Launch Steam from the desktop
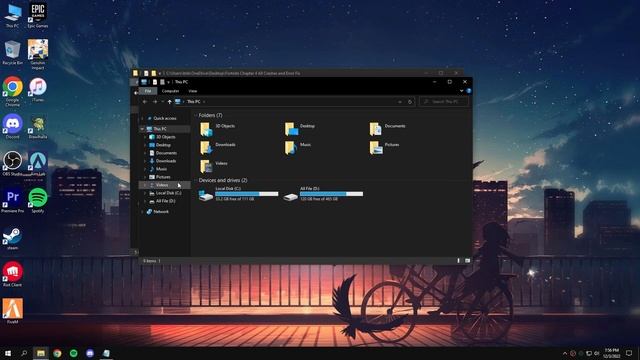Screen dimensions: 640x360 click(x=13, y=238)
